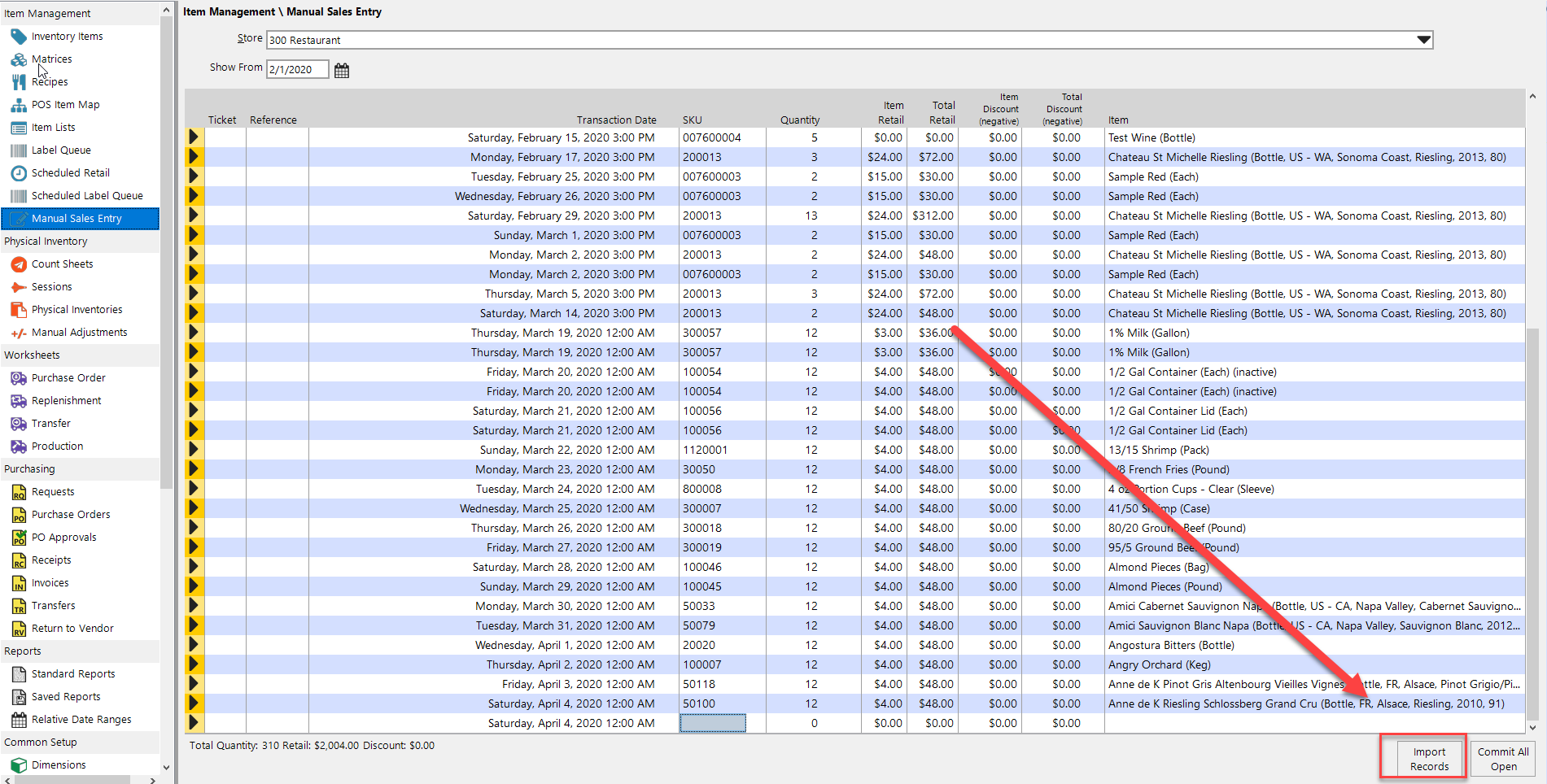This screenshot has width=1547, height=784.
Task: Open the Receipts icon
Action: 19,560
